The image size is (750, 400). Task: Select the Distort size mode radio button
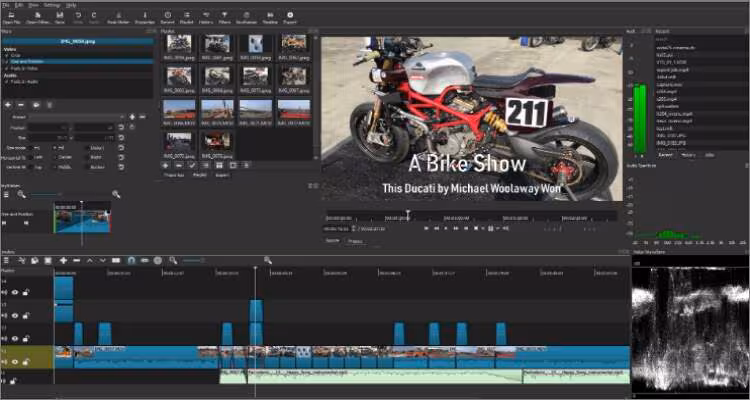tap(88, 148)
